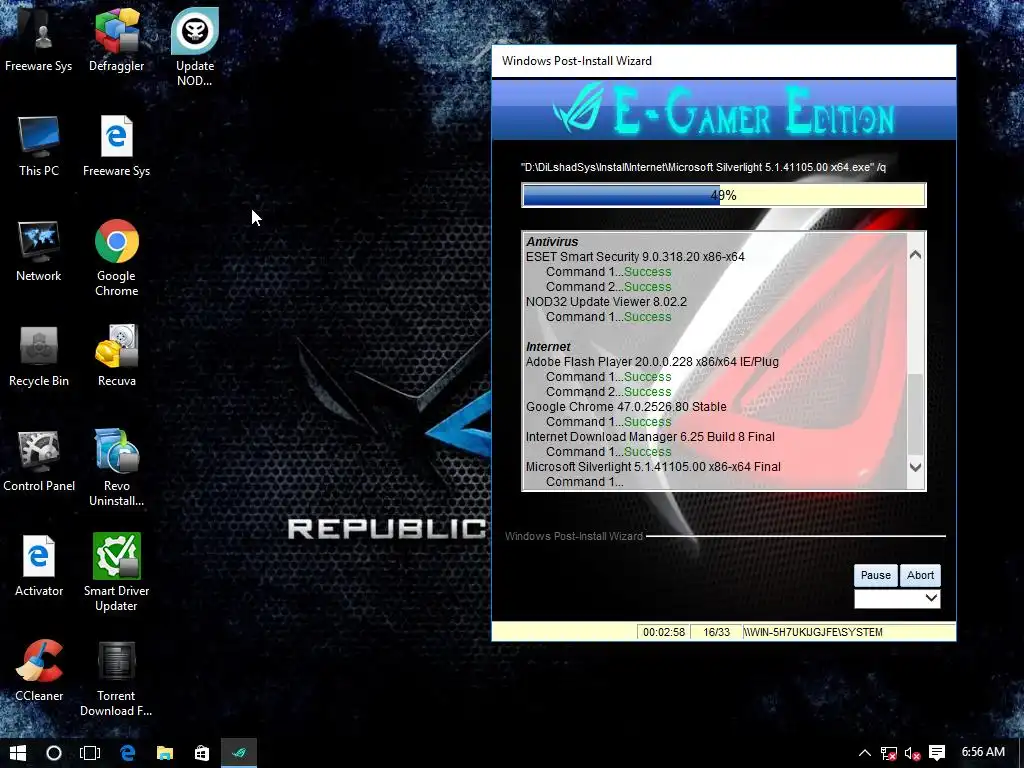Screen dimensions: 1024x768
Task: Click the muted volume tray icon
Action: point(912,754)
